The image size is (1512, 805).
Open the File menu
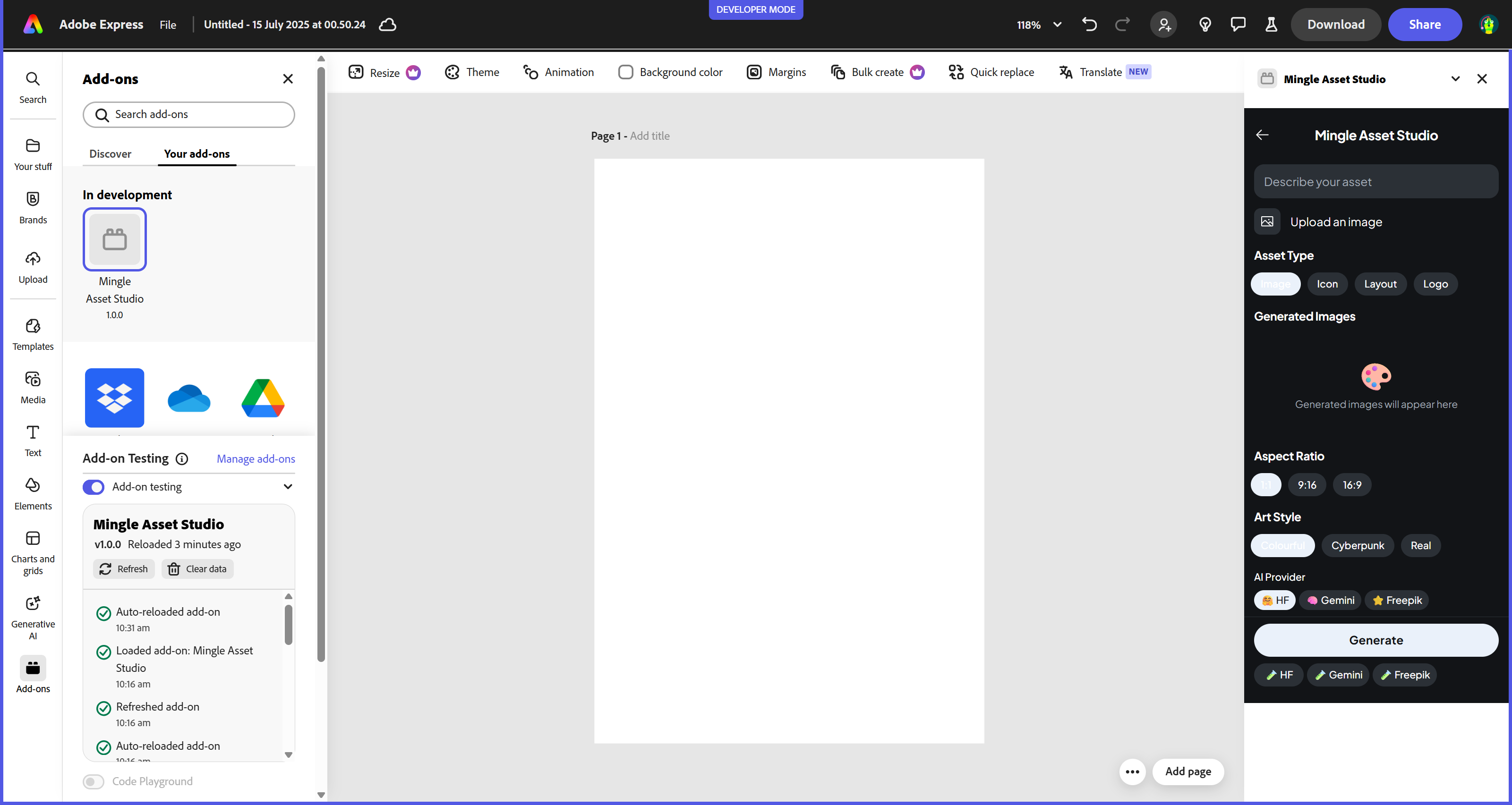167,25
